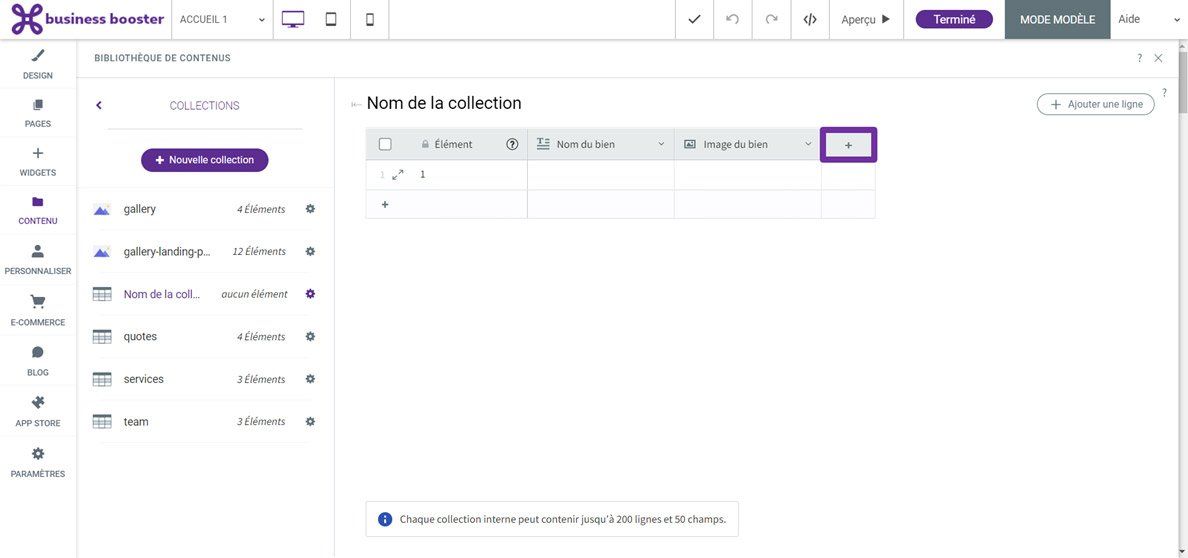
Task: Go back with the Collections left chevron
Action: pos(98,105)
